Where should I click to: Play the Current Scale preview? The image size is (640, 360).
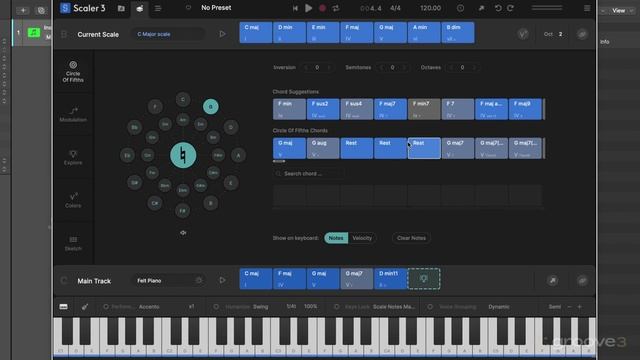[222, 34]
